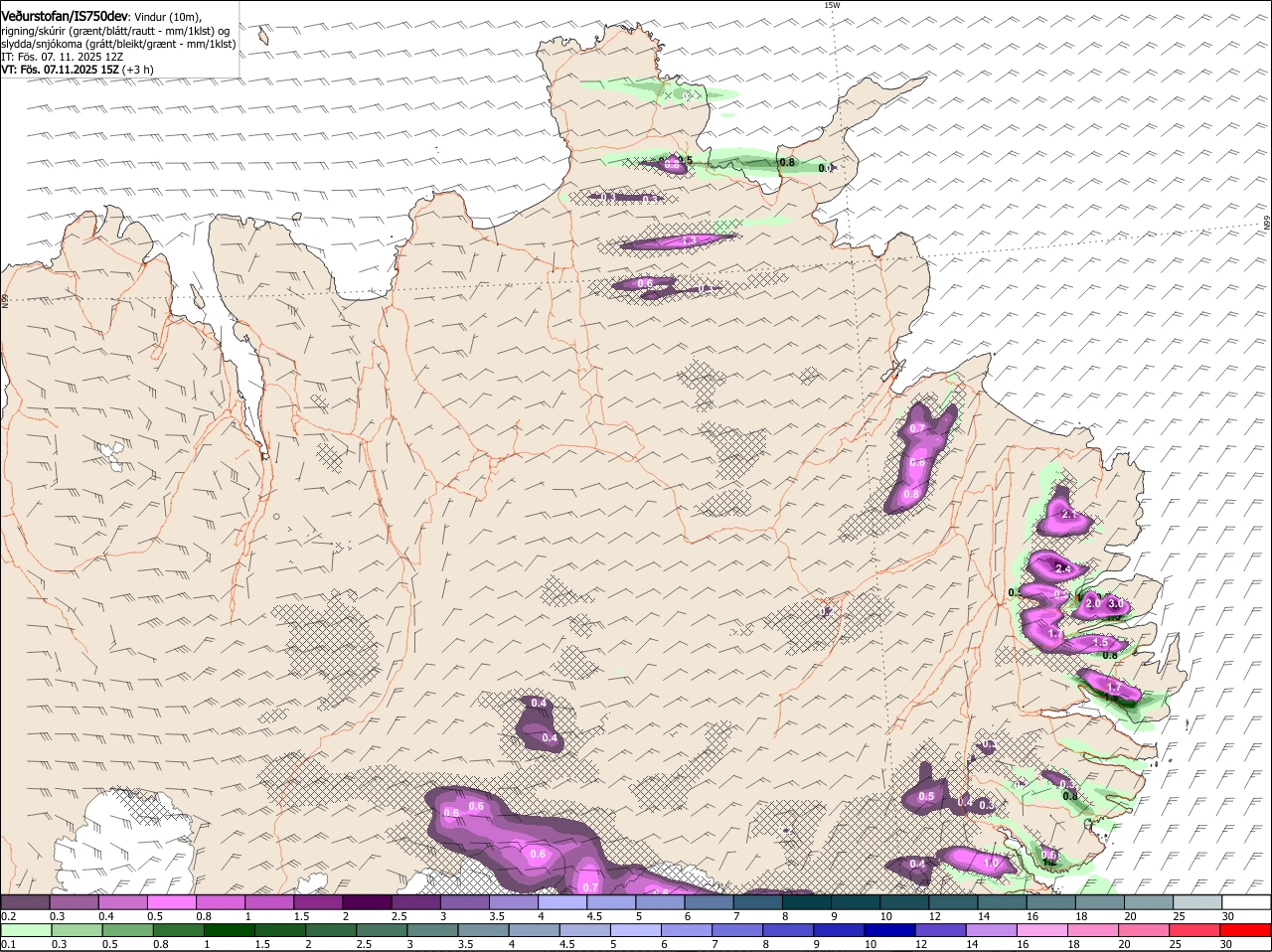1272x952 pixels.
Task: Click the 2.4 precipitation value on the map
Action: pos(1061,568)
